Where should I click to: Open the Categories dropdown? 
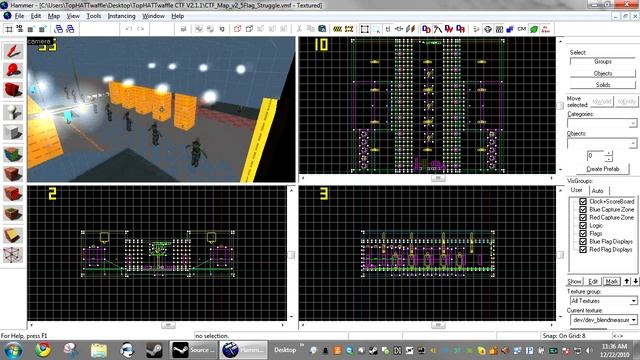633,123
